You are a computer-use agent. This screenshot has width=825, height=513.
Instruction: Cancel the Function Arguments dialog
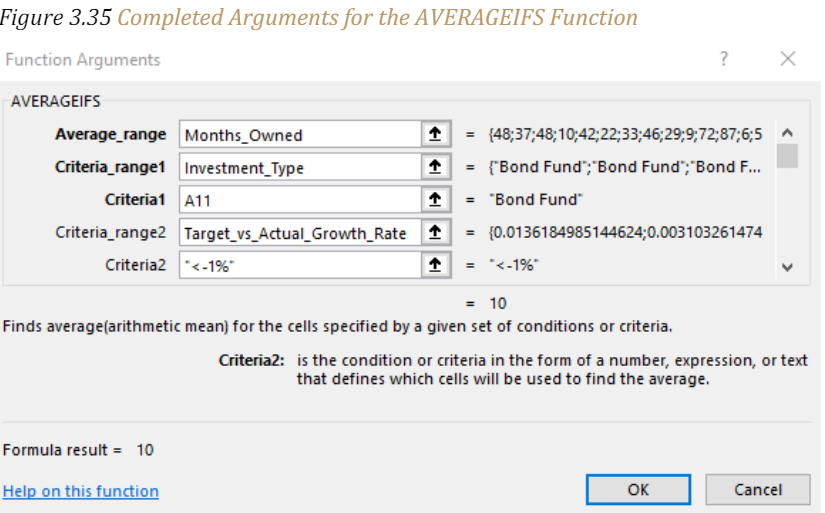(758, 490)
